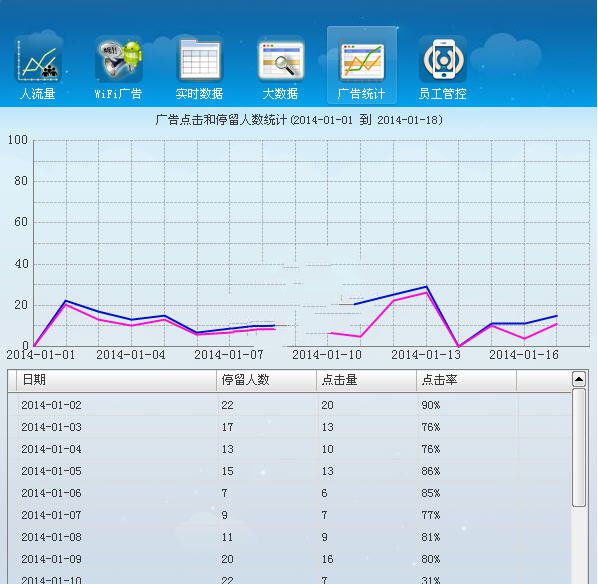
Task: Click the 81% click rate cell
Action: tap(431, 537)
